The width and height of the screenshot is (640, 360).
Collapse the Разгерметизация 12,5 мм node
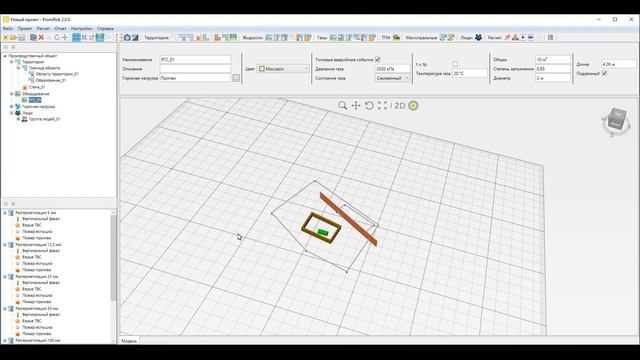[x=5, y=245]
